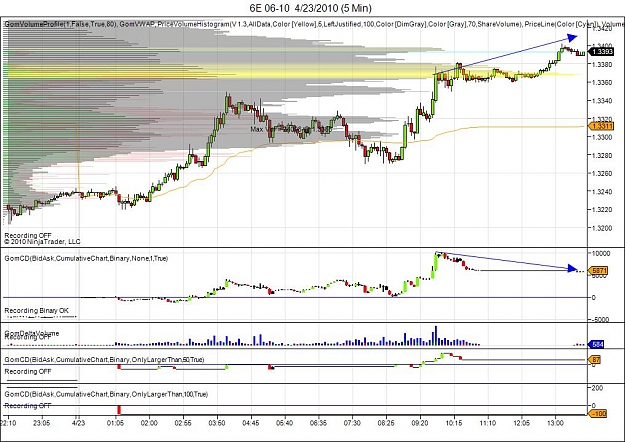This screenshot has width=625, height=442.
Task: Click the 12:05 time axis label
Action: coord(522,423)
